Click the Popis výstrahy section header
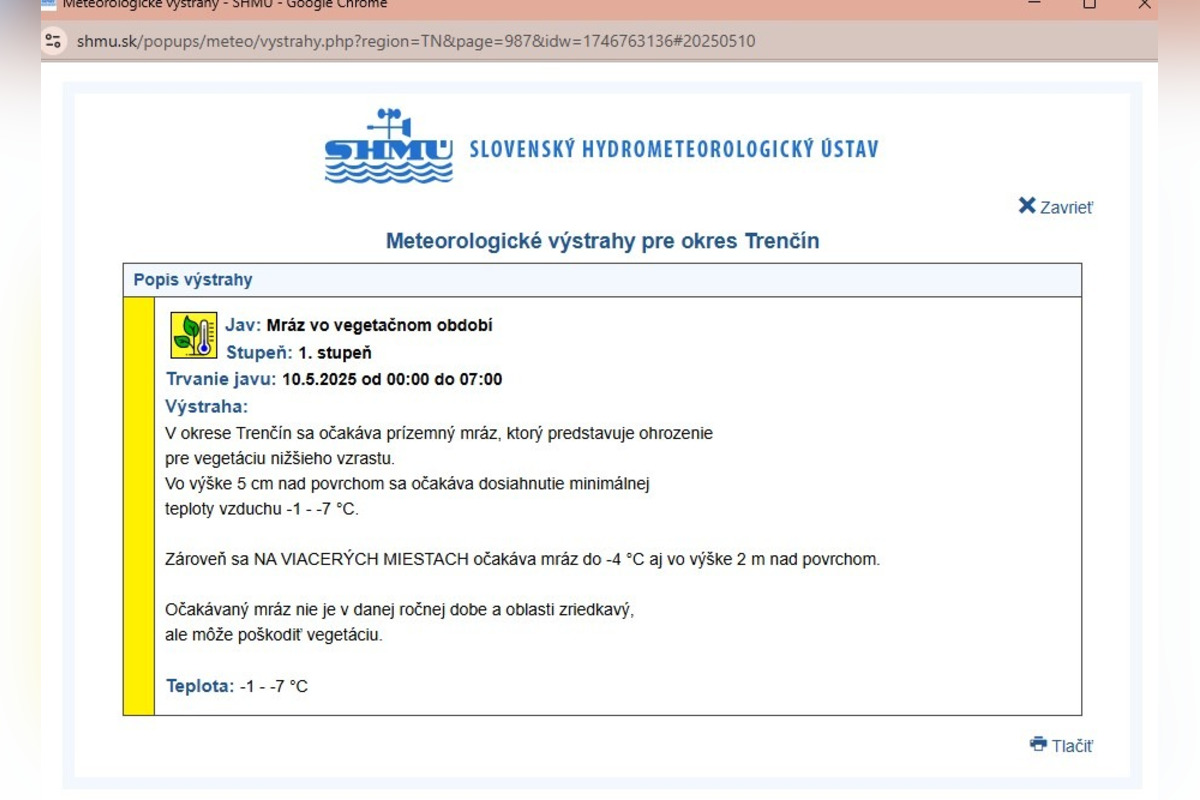The width and height of the screenshot is (1200, 800). tap(193, 280)
